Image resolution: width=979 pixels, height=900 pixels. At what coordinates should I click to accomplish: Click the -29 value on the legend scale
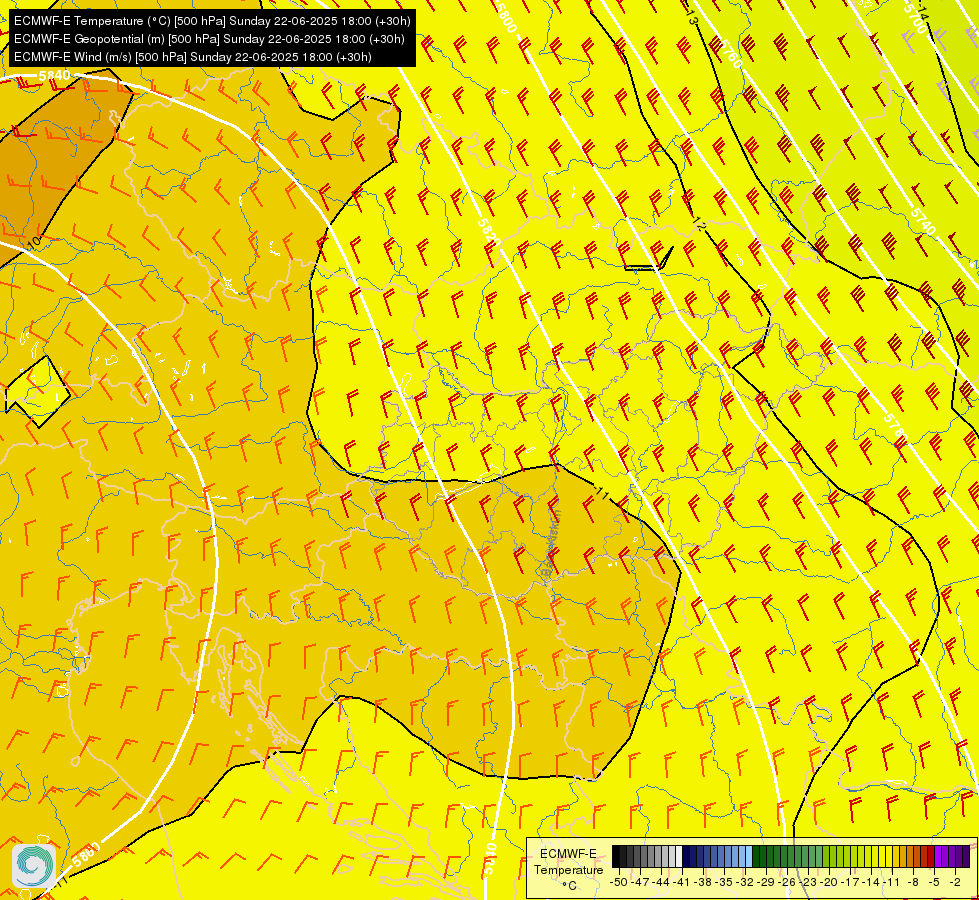coord(766,883)
